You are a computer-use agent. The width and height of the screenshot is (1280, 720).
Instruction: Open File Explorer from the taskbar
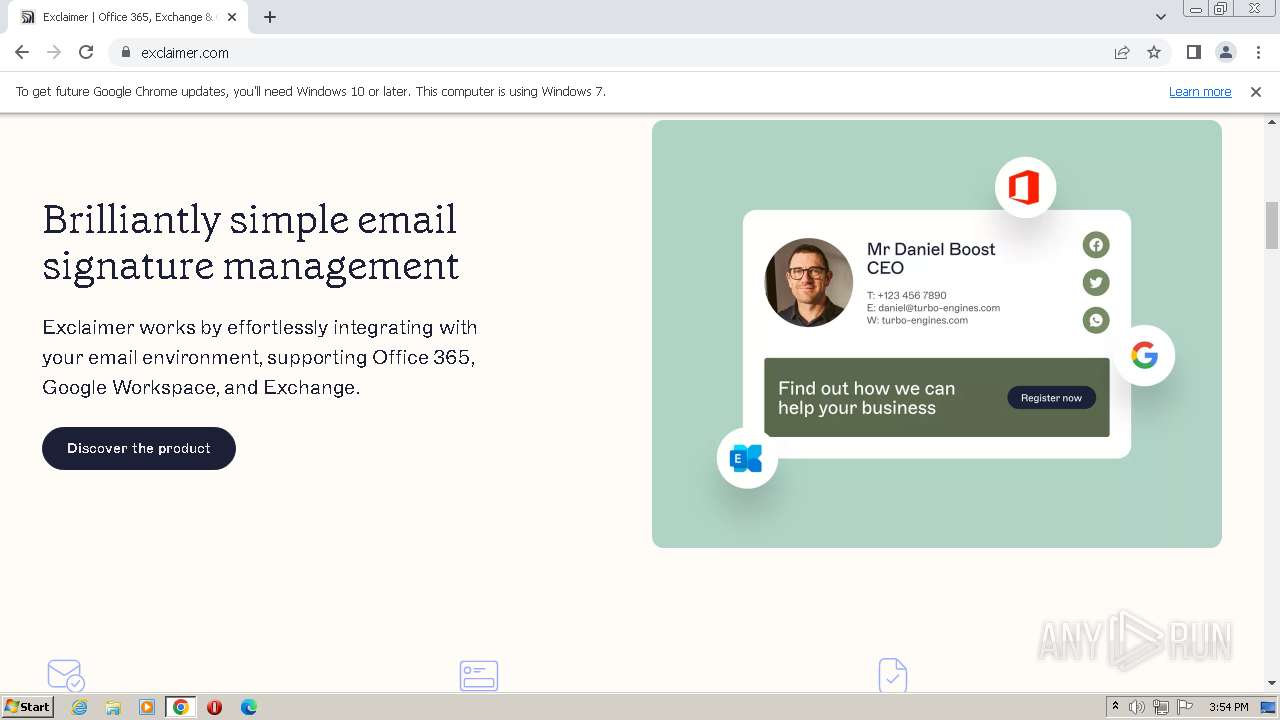pyautogui.click(x=113, y=707)
